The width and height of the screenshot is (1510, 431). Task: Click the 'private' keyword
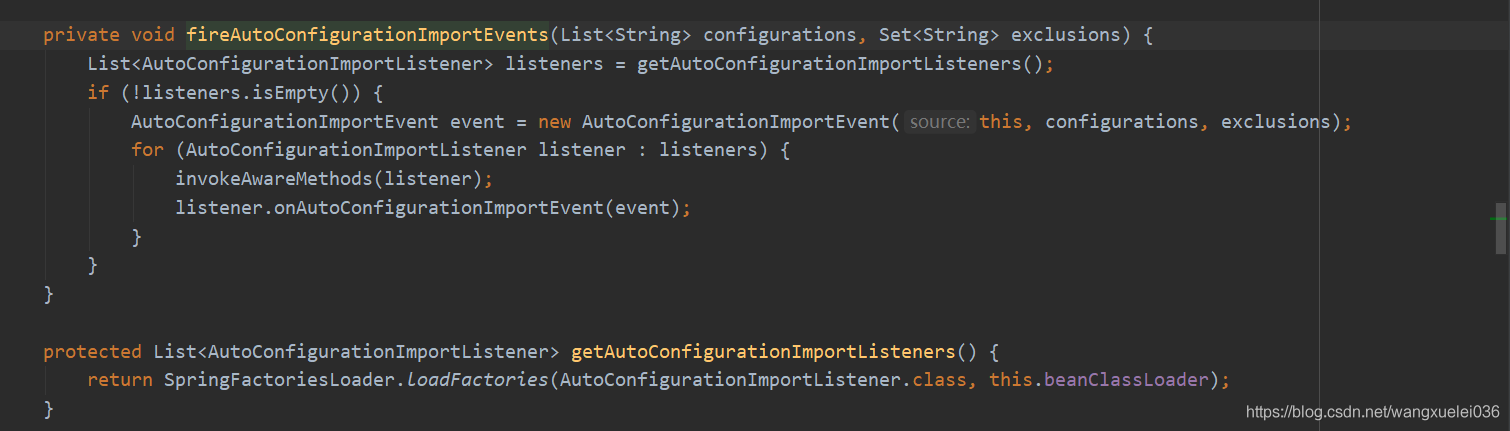pos(81,35)
